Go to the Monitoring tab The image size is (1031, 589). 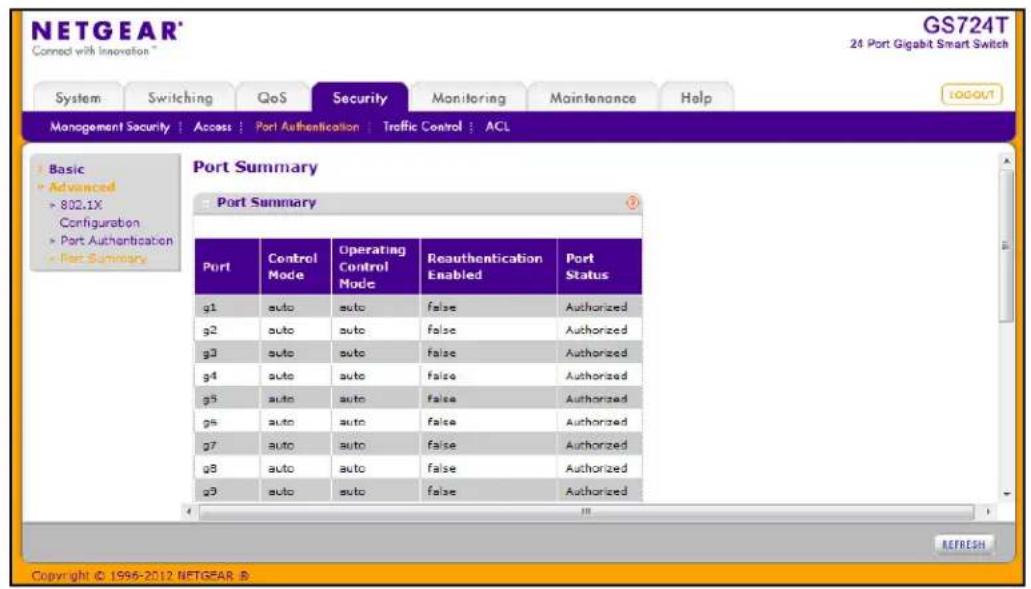(469, 98)
